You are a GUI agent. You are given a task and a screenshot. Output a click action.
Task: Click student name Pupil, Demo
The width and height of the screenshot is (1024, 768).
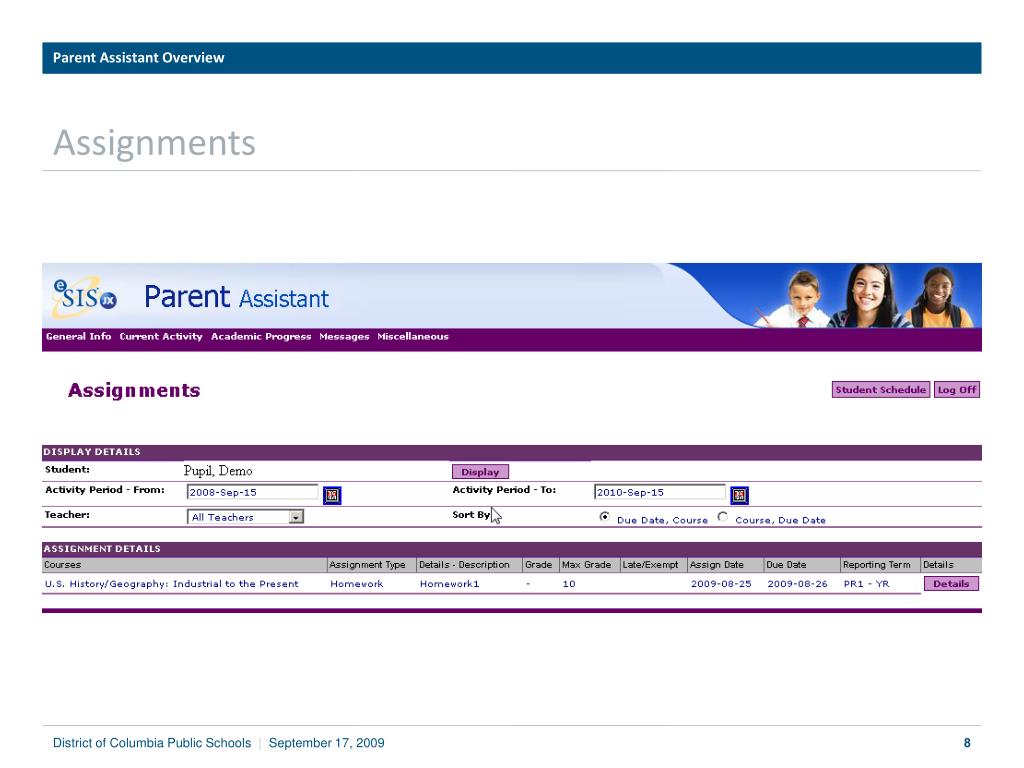[x=218, y=471]
